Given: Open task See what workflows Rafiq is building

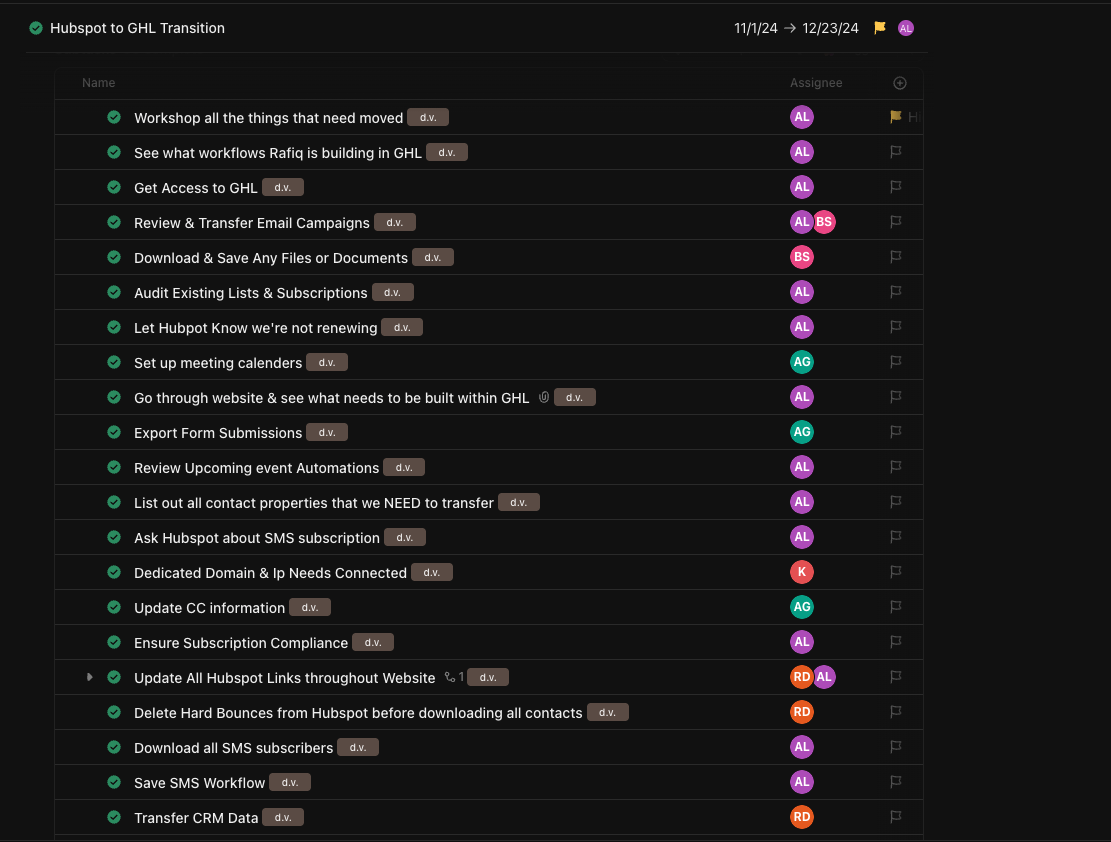Looking at the screenshot, I should point(278,153).
